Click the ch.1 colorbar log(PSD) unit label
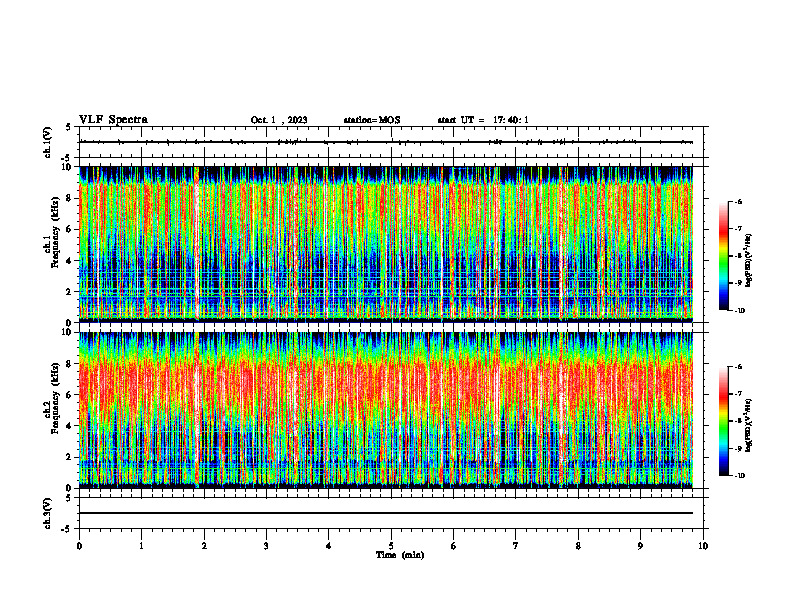 (748, 261)
